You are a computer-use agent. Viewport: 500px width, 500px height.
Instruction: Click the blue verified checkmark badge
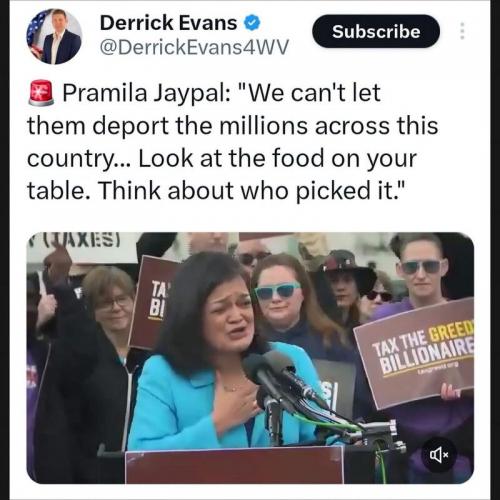point(252,23)
